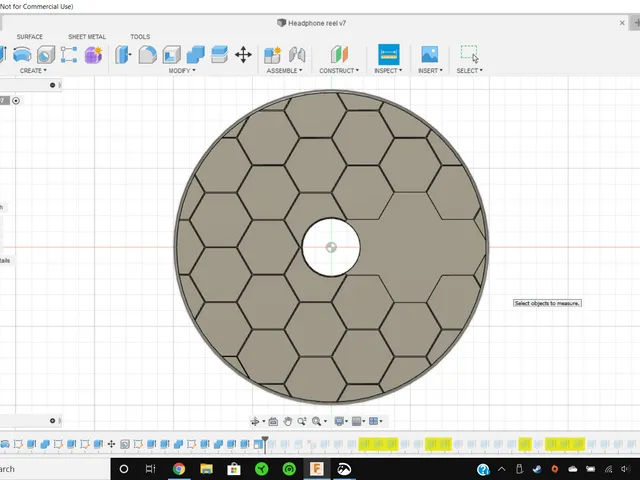Click the Grid and Snaps icon
The image size is (640, 480).
pyautogui.click(x=356, y=421)
